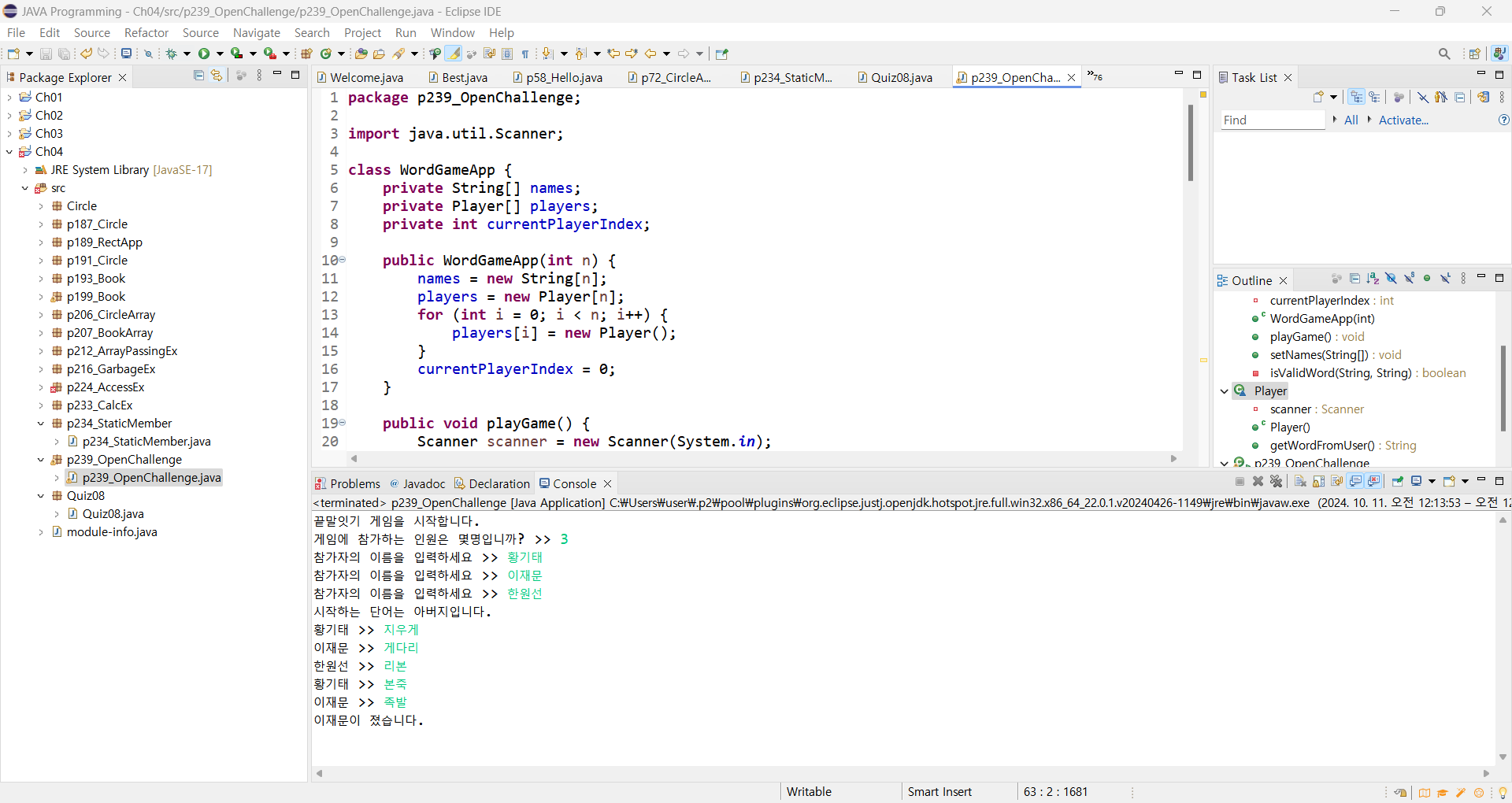Collapse All in the Outline view
1512x803 pixels.
(1354, 279)
